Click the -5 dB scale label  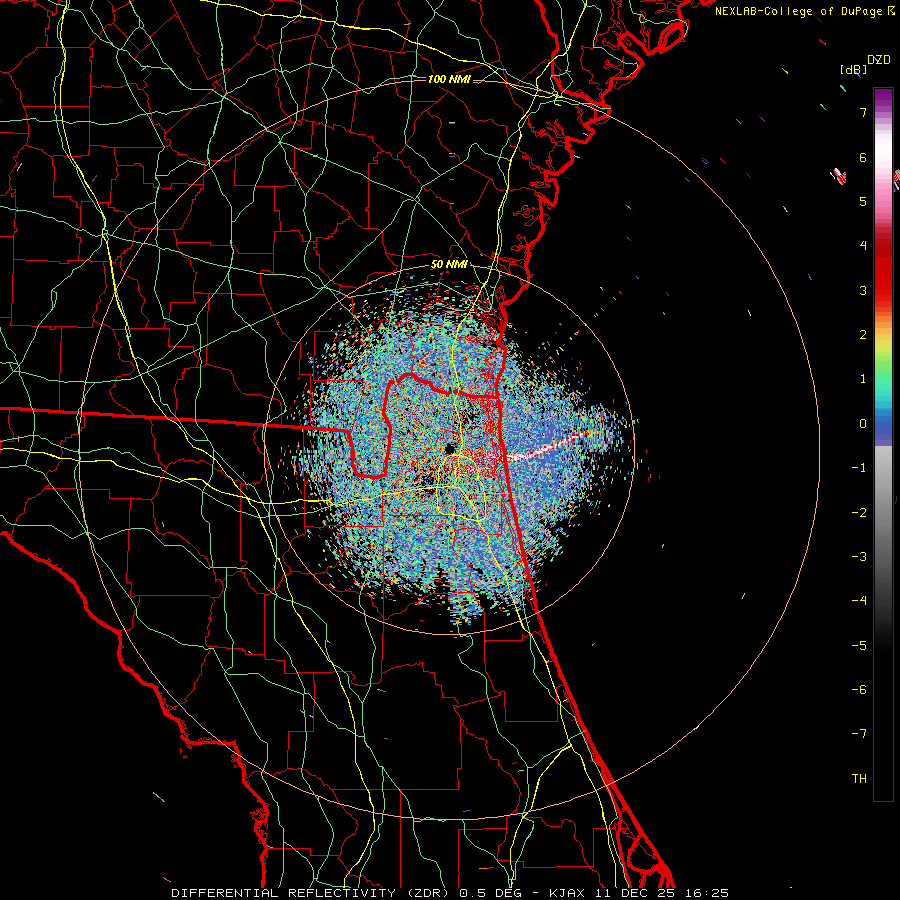859,646
